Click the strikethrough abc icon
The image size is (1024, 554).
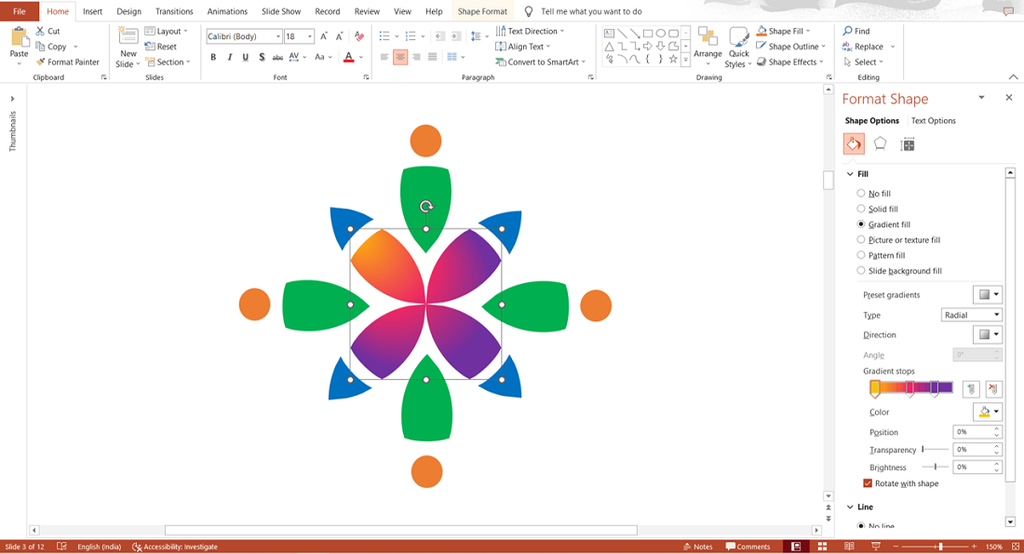278,57
